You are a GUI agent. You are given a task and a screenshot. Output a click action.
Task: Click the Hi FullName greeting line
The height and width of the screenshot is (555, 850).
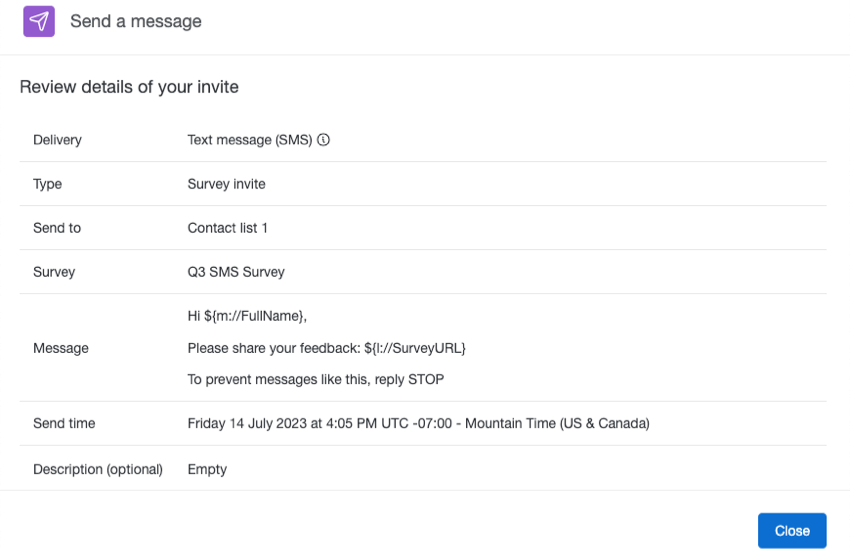[247, 316]
